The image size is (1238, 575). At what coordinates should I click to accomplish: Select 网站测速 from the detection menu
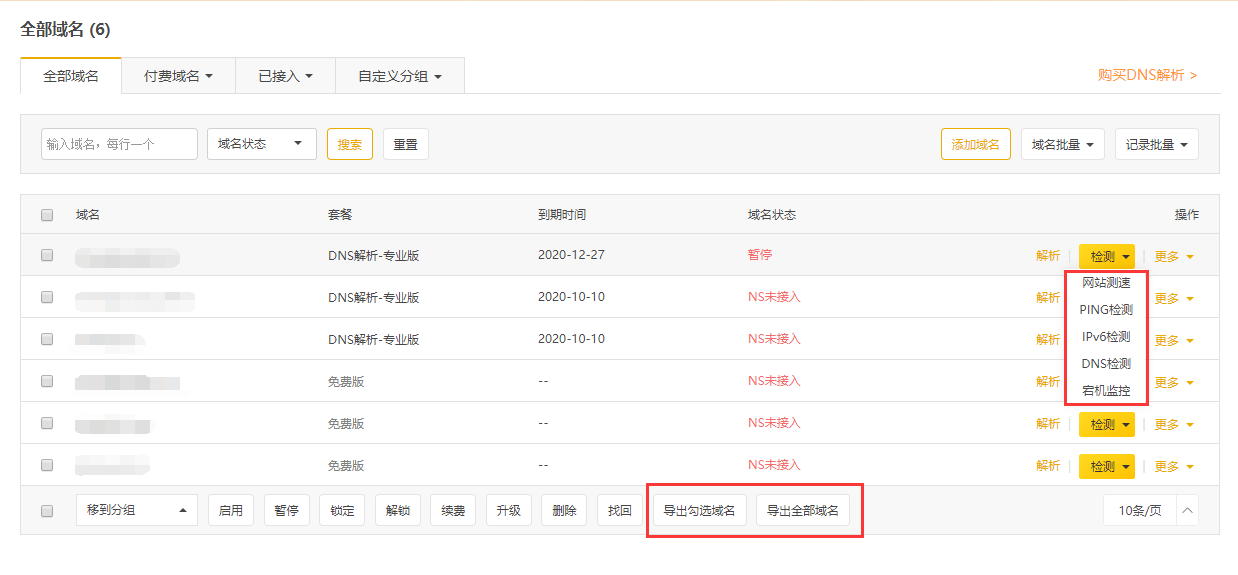[1106, 283]
